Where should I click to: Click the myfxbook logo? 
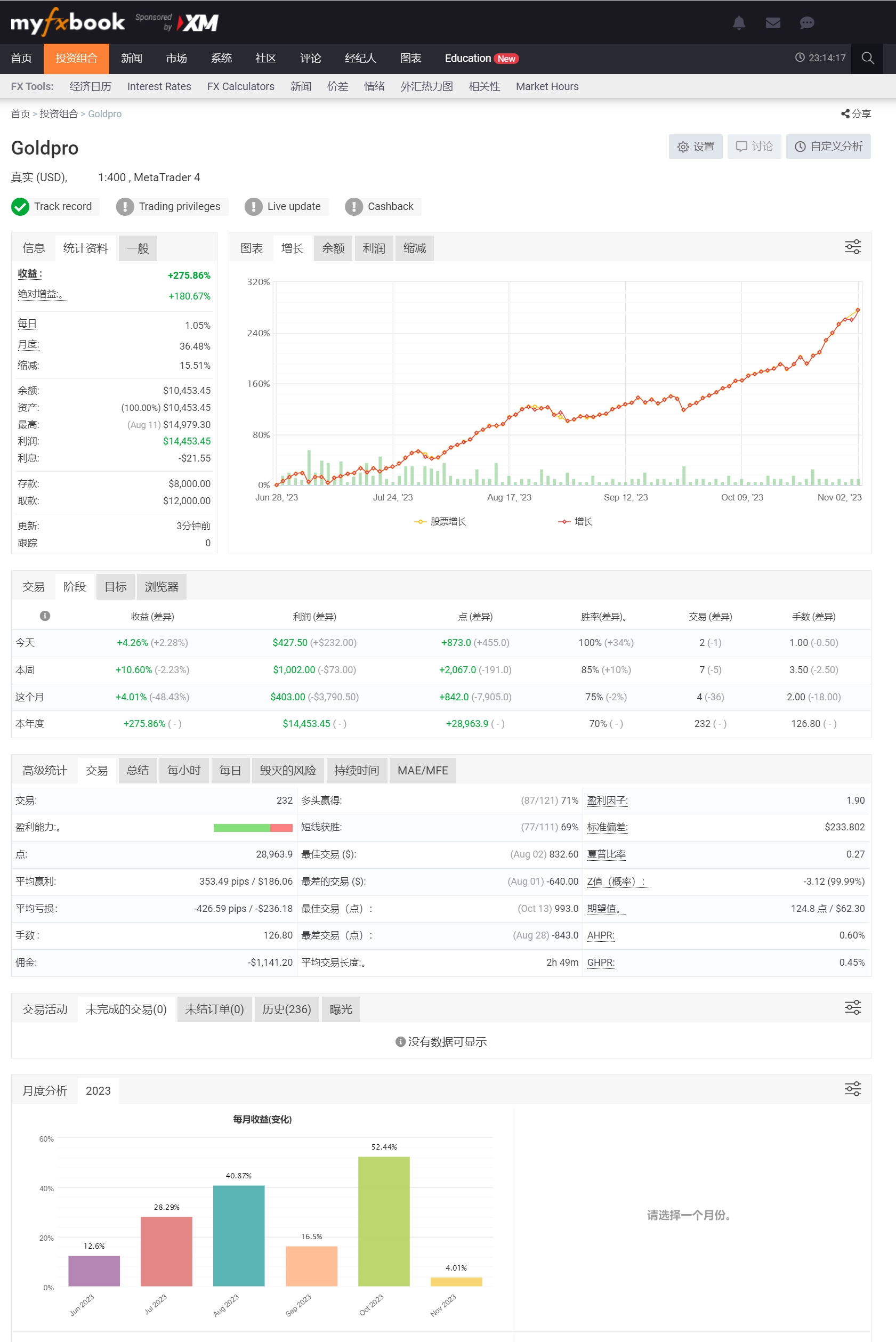click(x=68, y=22)
